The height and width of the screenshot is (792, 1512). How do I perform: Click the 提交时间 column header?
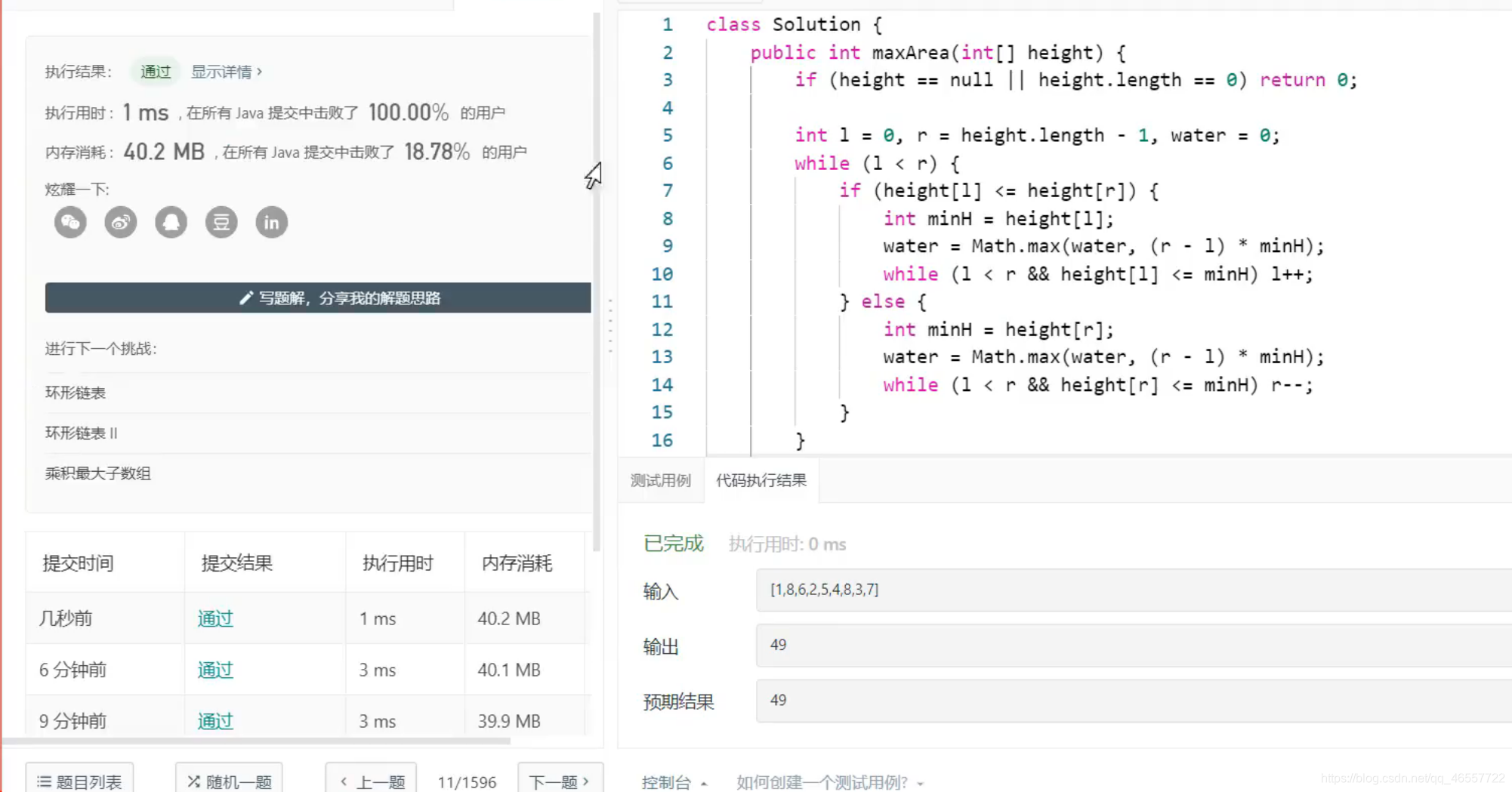point(78,562)
